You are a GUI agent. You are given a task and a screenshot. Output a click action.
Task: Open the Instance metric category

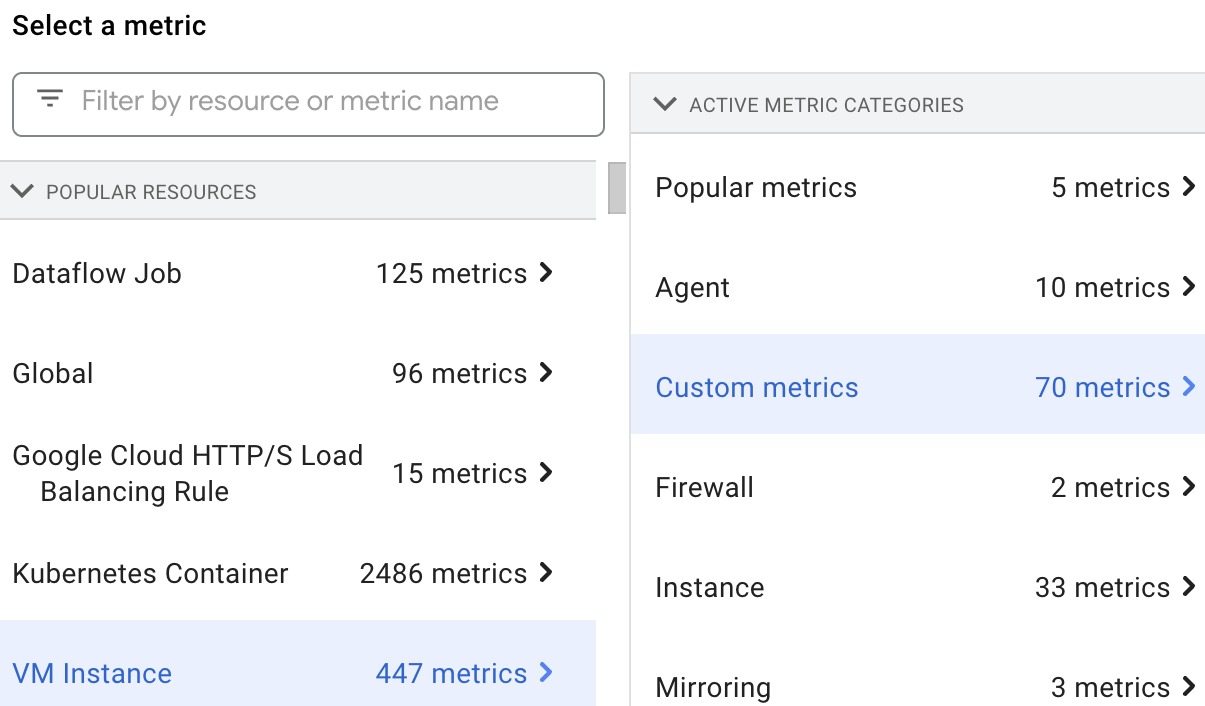(x=710, y=587)
